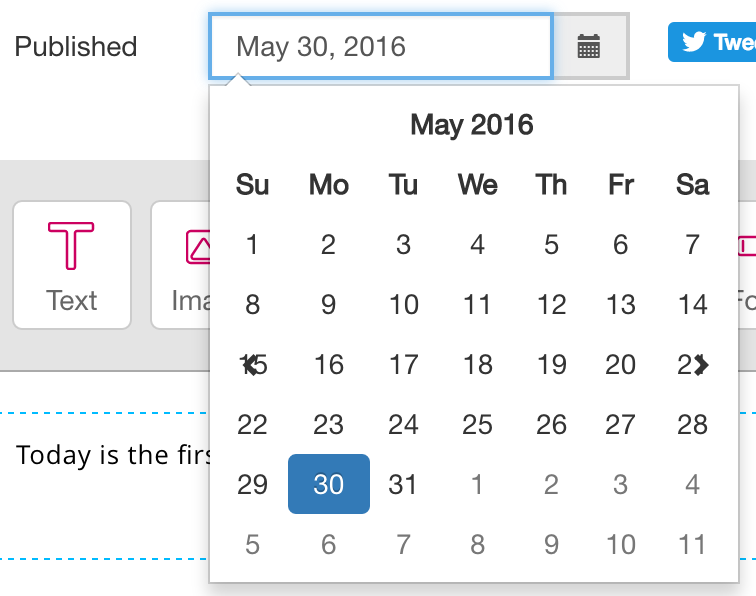Viewport: 756px width, 596px height.
Task: Select the Image content block icon
Action: pos(181,265)
